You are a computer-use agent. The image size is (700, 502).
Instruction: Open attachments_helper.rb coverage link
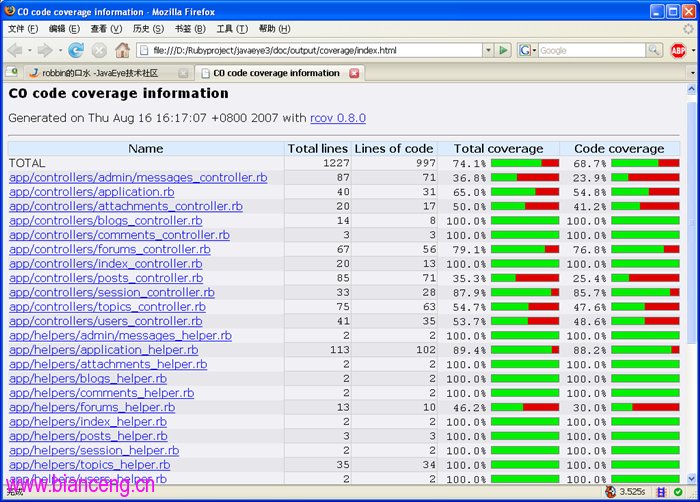(x=108, y=364)
